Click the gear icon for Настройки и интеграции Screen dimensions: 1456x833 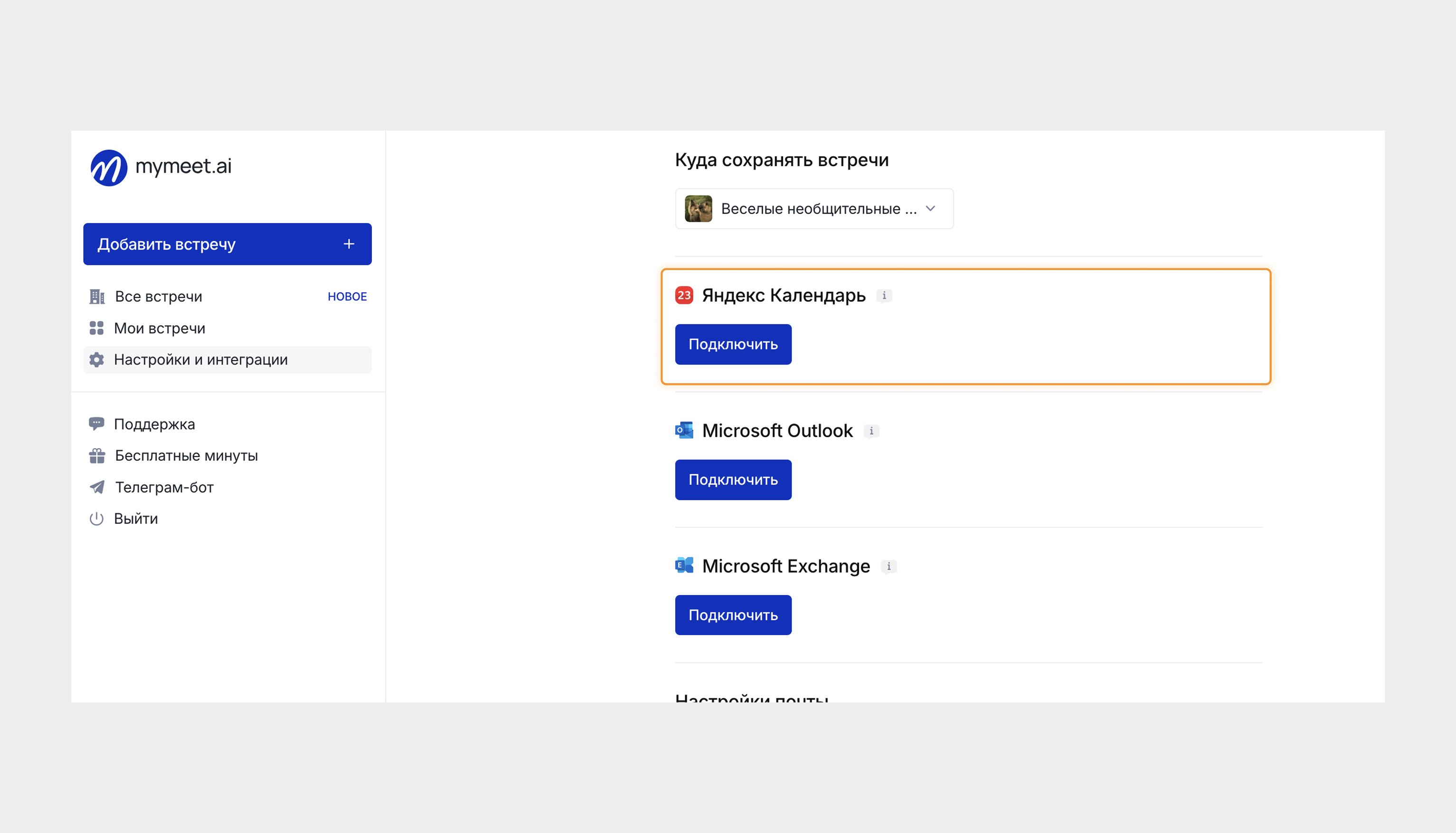point(97,360)
